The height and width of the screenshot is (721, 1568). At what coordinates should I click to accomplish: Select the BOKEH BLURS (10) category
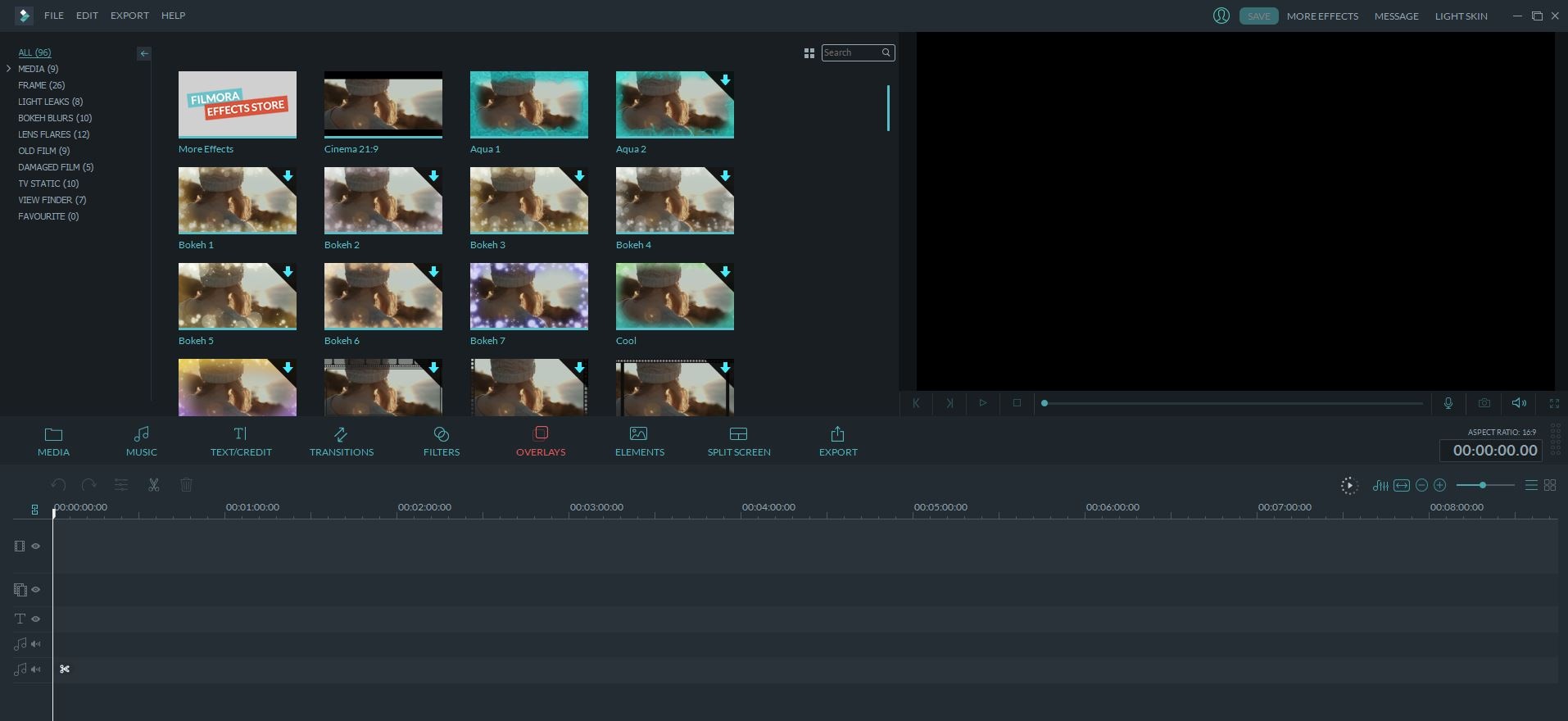pyautogui.click(x=55, y=118)
